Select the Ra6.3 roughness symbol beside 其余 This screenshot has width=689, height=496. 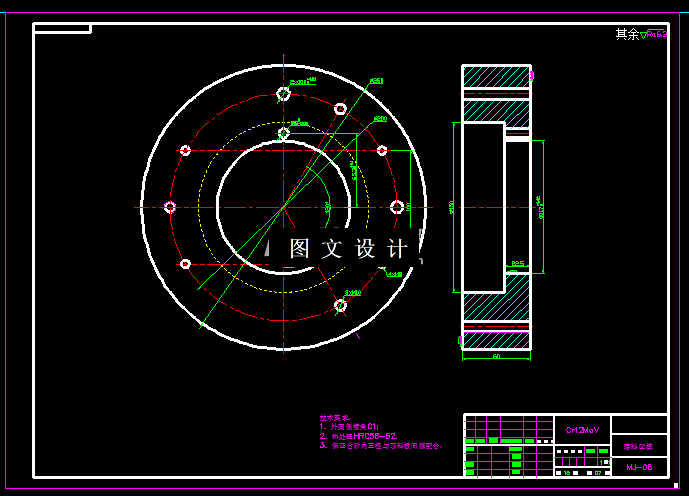(654, 34)
